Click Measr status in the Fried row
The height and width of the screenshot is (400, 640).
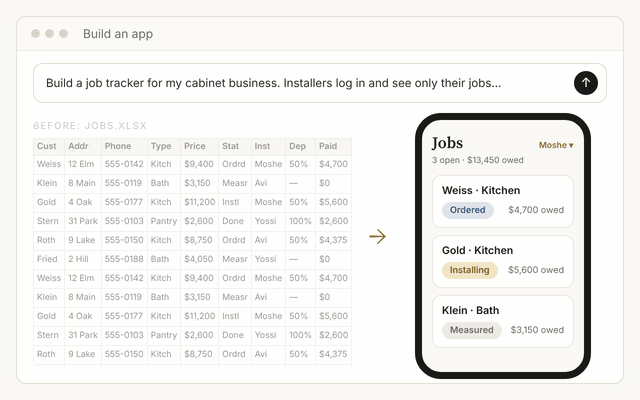click(x=235, y=259)
